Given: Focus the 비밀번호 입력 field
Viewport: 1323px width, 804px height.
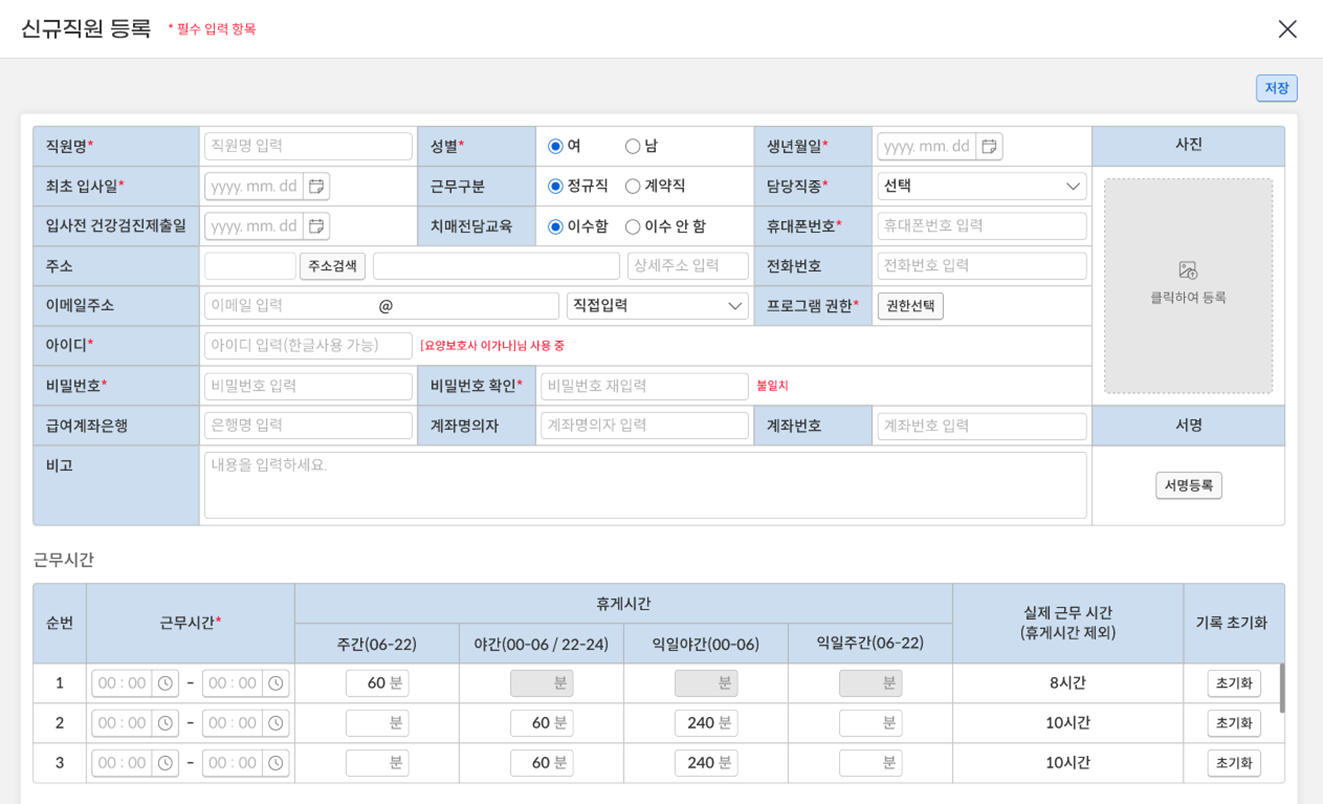Looking at the screenshot, I should point(308,386).
